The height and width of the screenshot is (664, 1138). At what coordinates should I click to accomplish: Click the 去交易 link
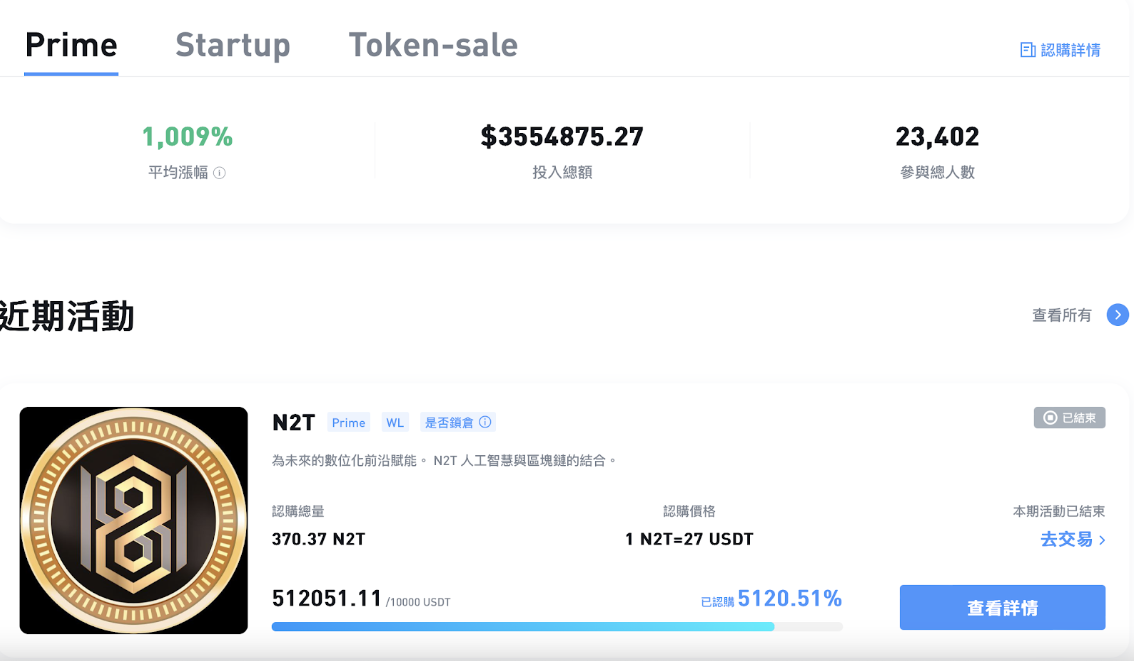[x=1066, y=540]
